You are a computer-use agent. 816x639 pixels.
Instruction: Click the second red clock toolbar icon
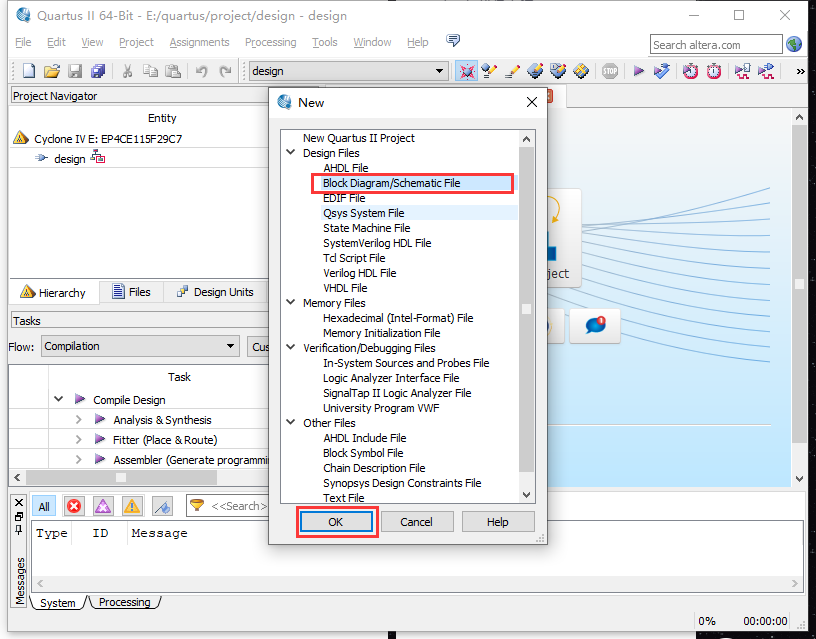click(x=714, y=71)
